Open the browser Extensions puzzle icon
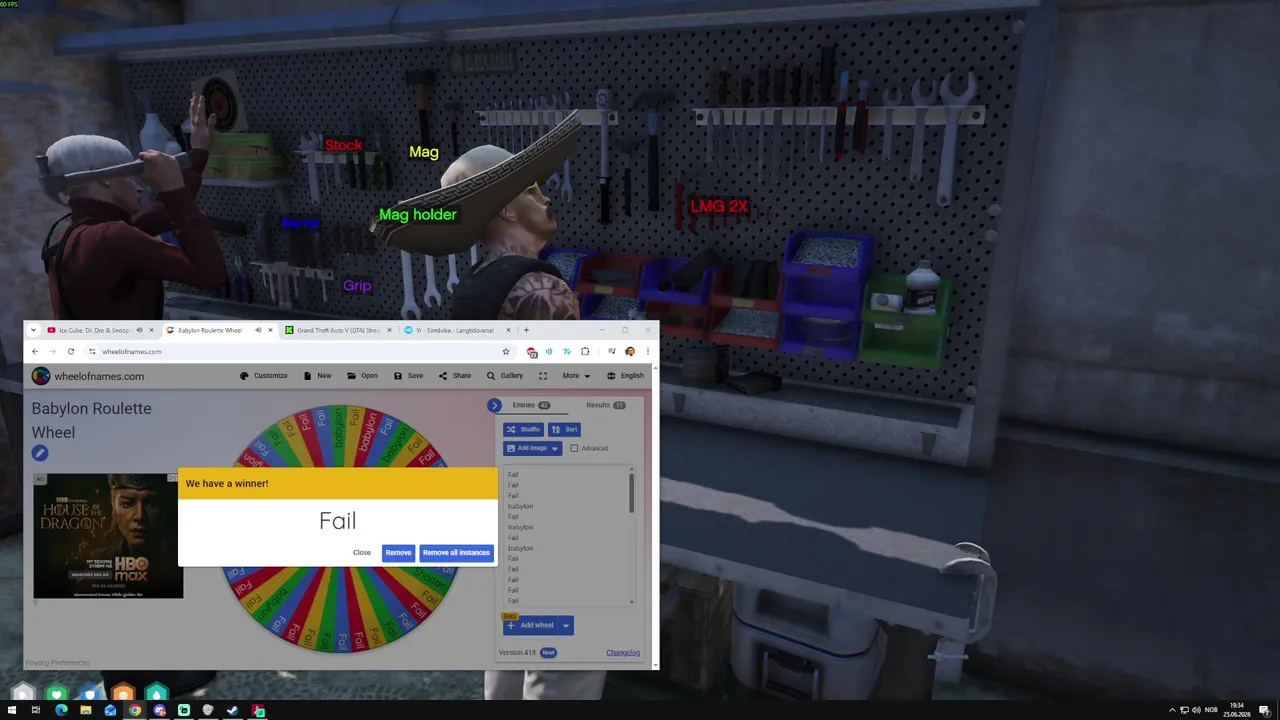This screenshot has width=1280, height=720. click(x=585, y=351)
